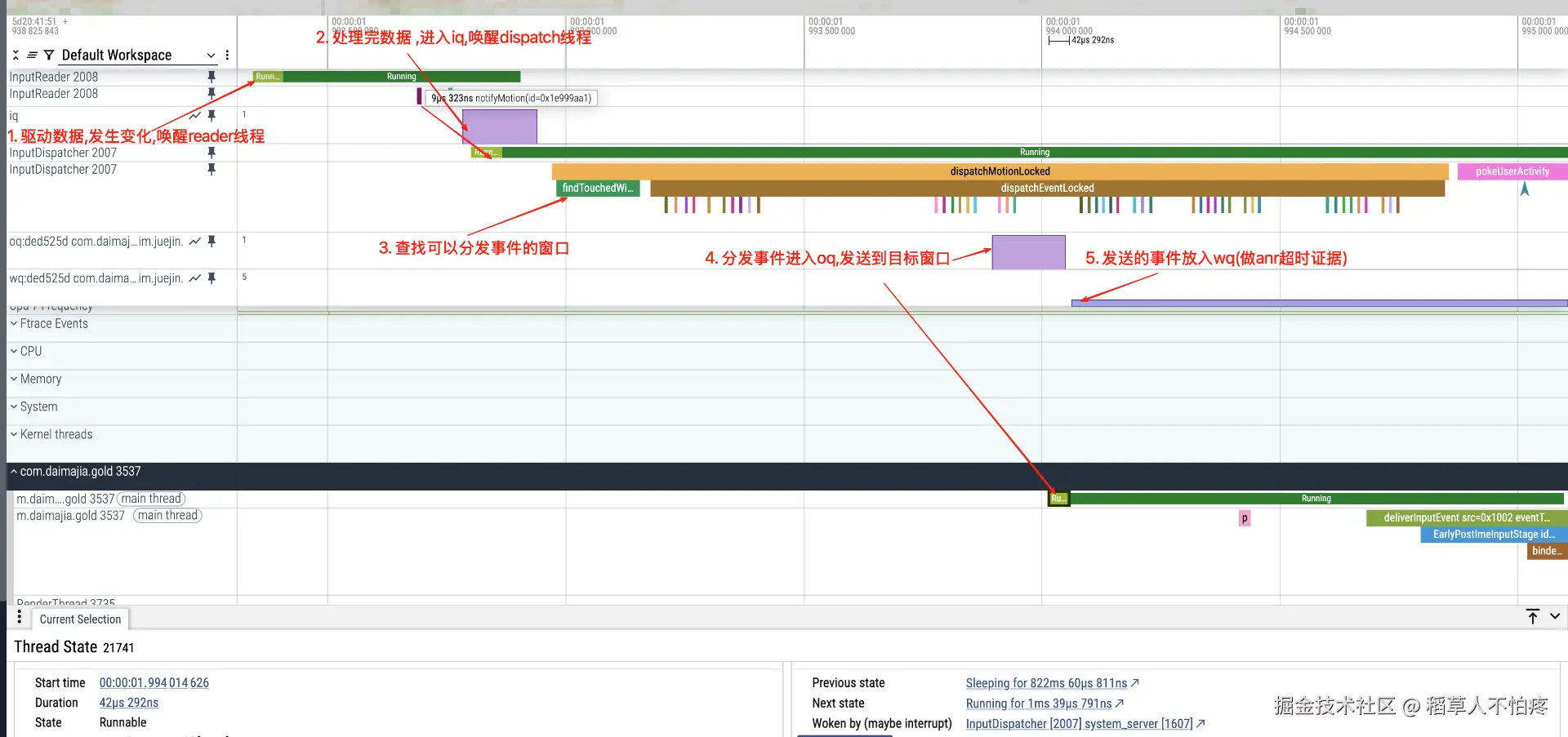The image size is (1568, 737).
Task: Open the workspace three-dot options menu
Action: coord(227,55)
